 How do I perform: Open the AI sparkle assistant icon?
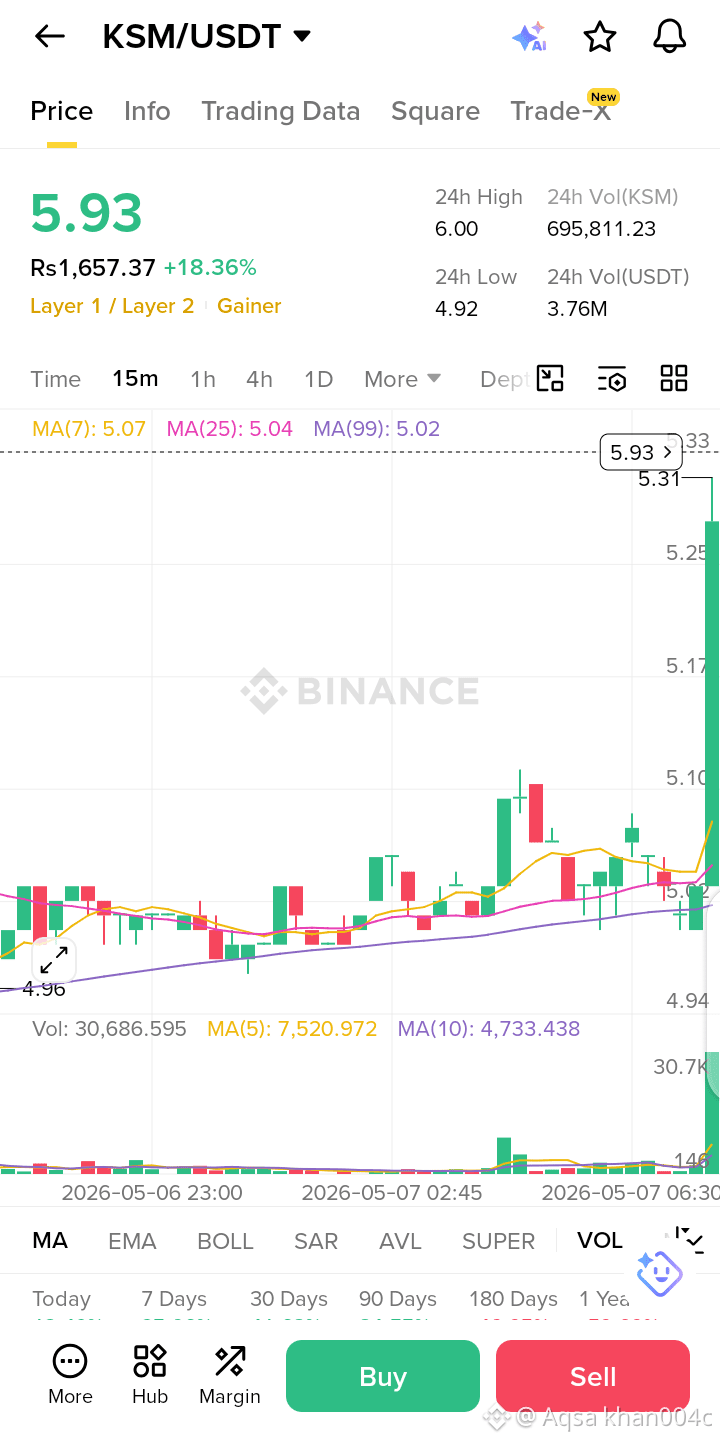pos(529,37)
